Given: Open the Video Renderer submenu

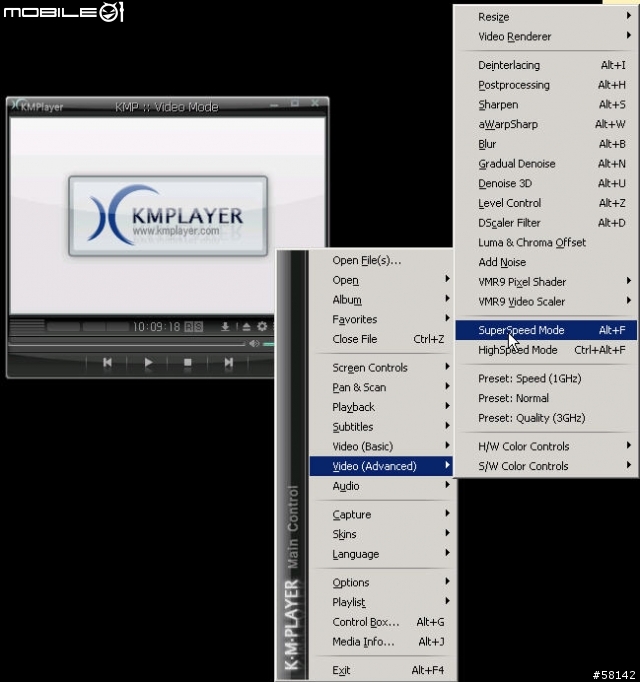Looking at the screenshot, I should pos(546,37).
